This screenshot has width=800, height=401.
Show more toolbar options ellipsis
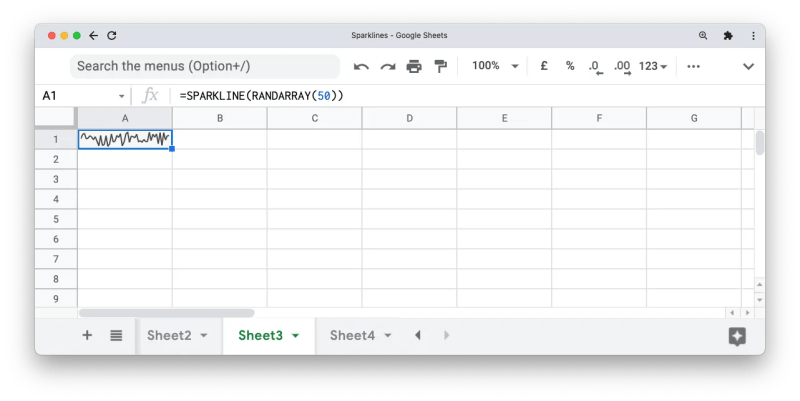(x=693, y=66)
